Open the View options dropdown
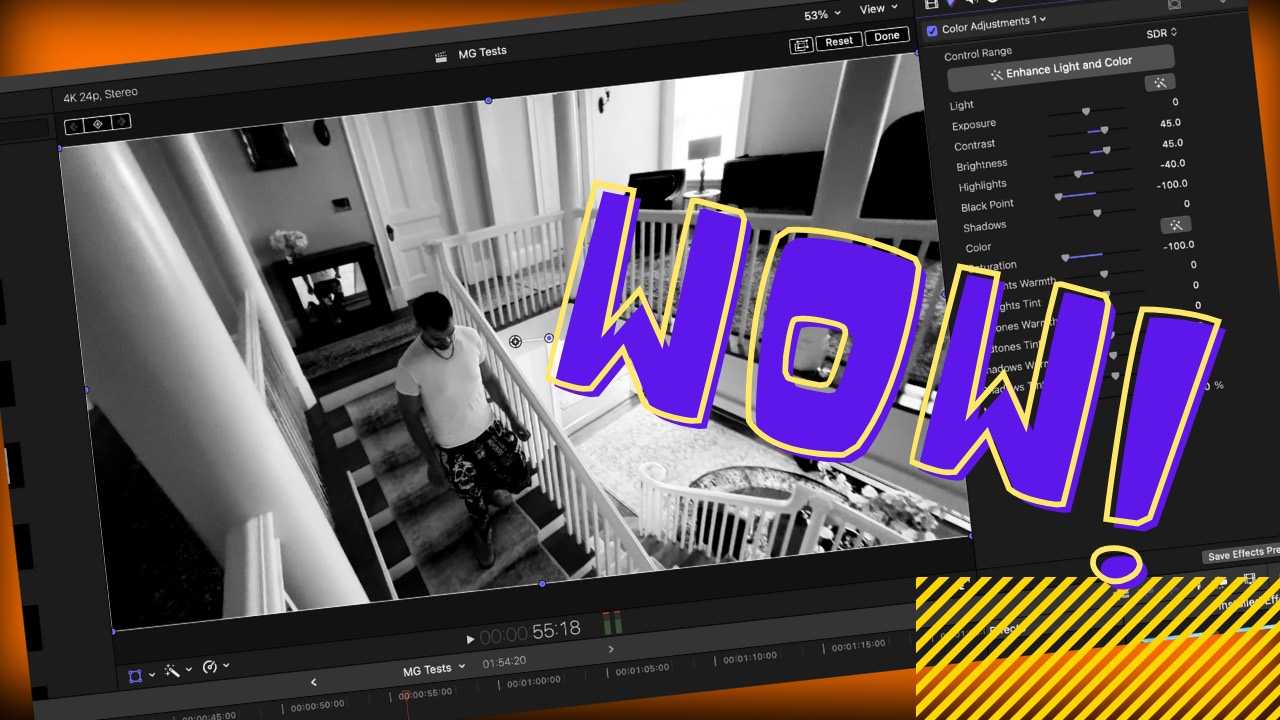The width and height of the screenshot is (1280, 720). pos(878,9)
